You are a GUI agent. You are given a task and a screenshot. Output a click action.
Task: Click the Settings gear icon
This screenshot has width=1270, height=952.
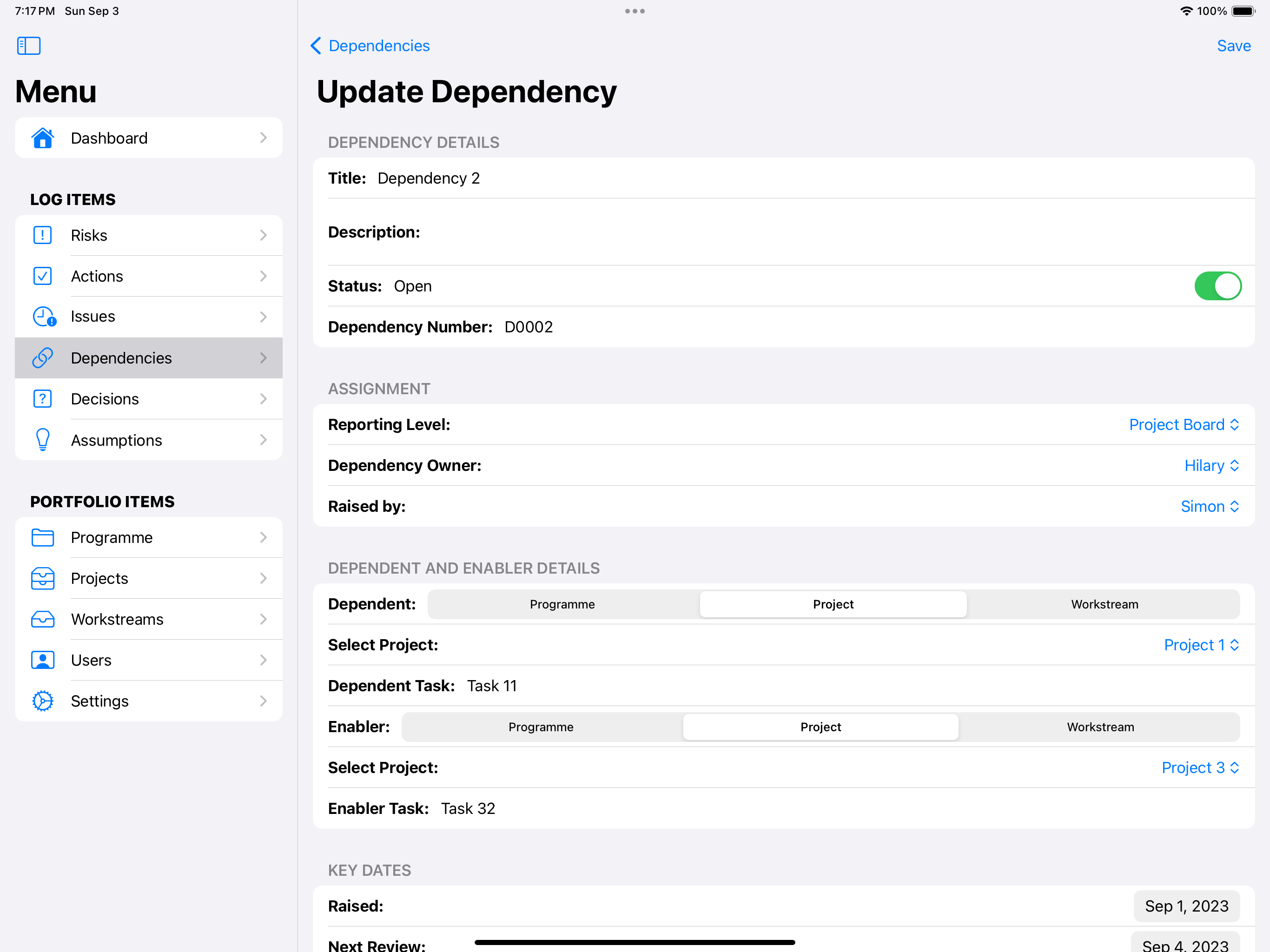pos(42,701)
